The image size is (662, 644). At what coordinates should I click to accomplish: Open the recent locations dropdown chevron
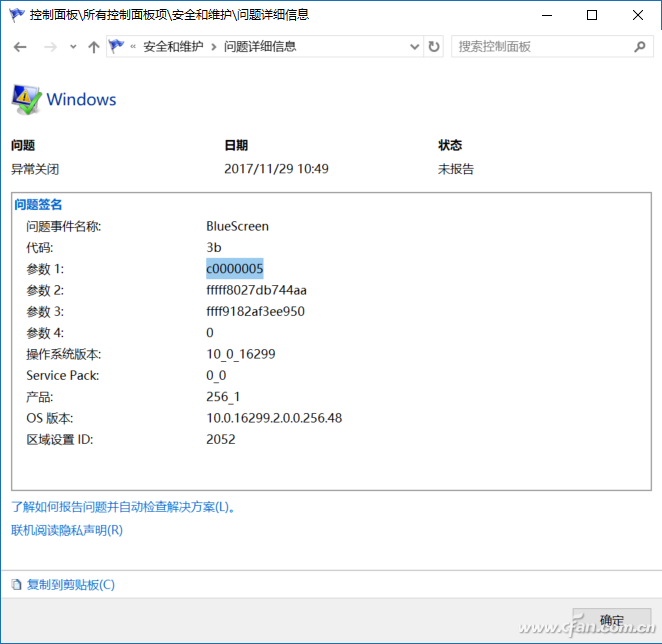pos(73,47)
